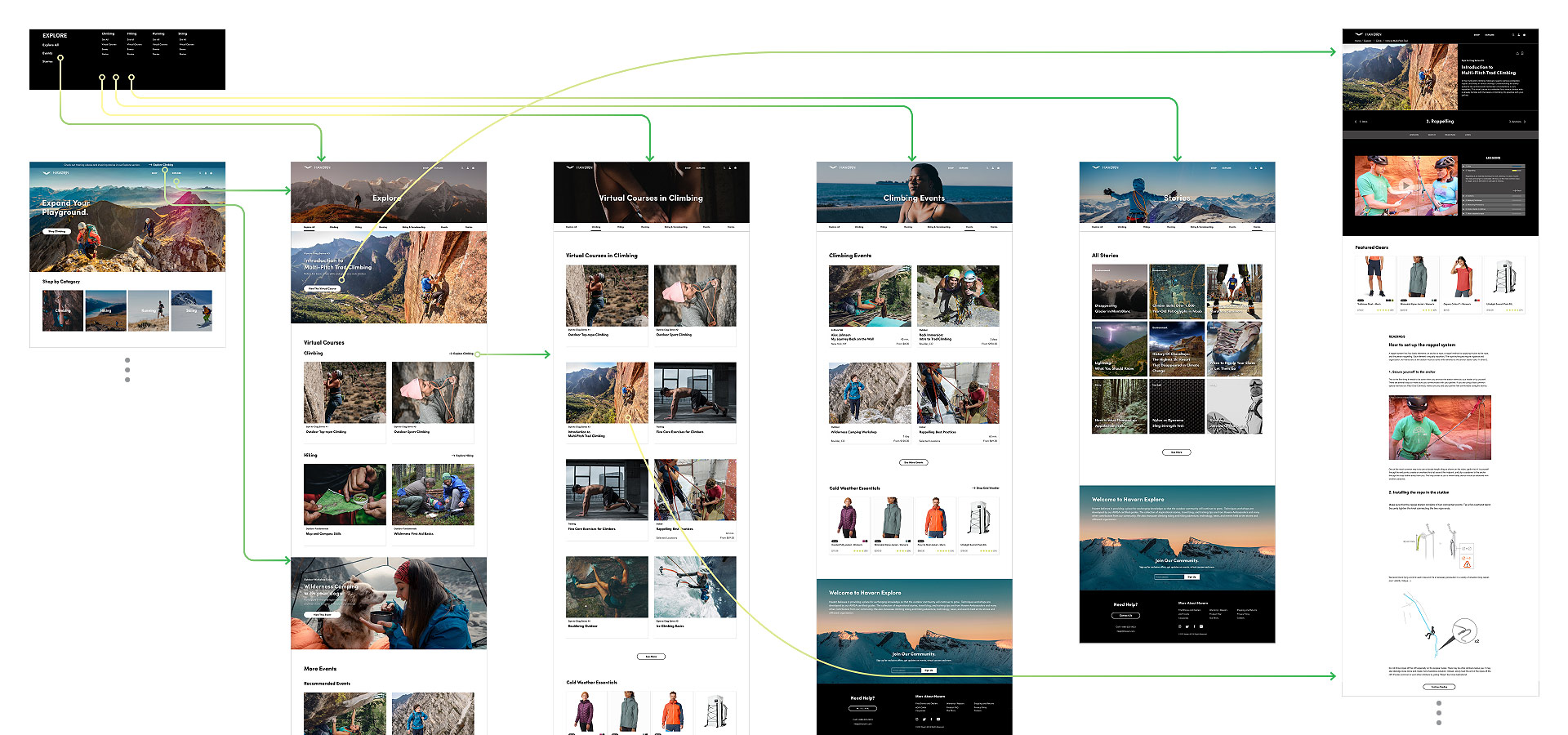1568x735 pixels.
Task: Click View This Virtual Course button
Action: [323, 288]
